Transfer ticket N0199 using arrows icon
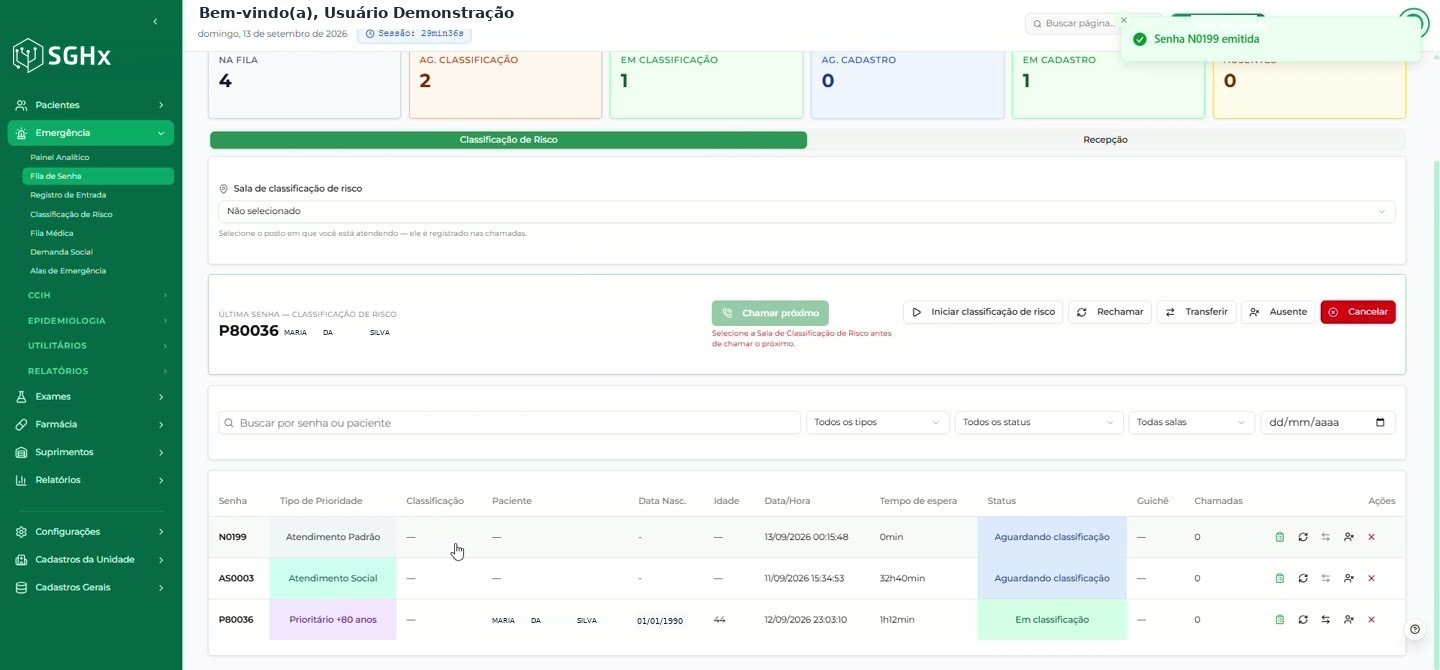 tap(1326, 537)
